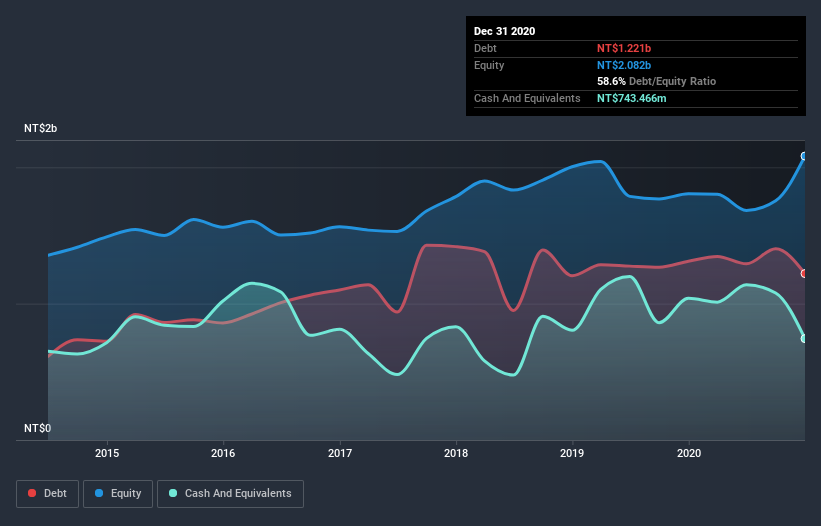Click the NT$1.221b debt value
This screenshot has height=526, width=821.
click(x=624, y=48)
